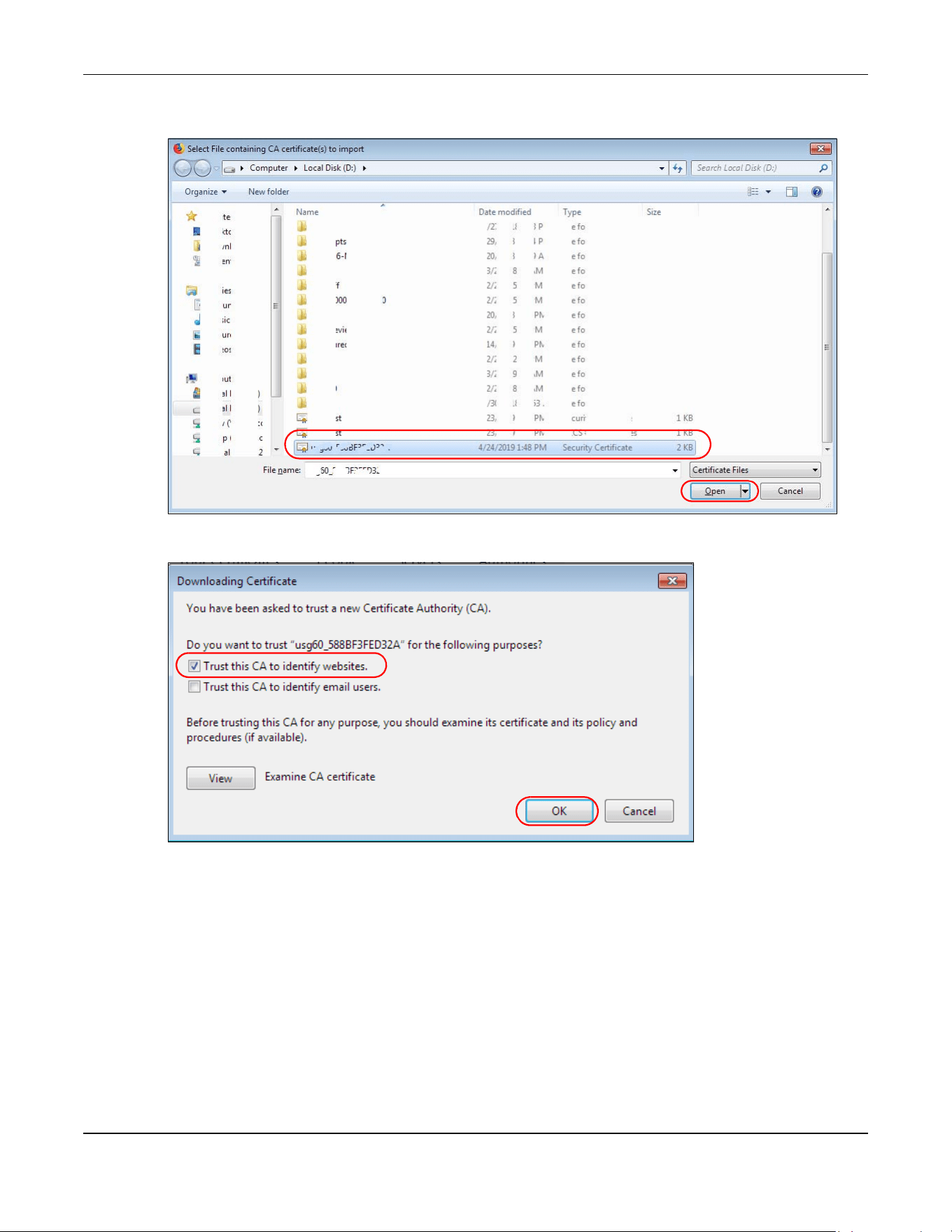Click the arrow after 'Local Disk (D:)'
The width and height of the screenshot is (952, 1232).
click(x=364, y=168)
